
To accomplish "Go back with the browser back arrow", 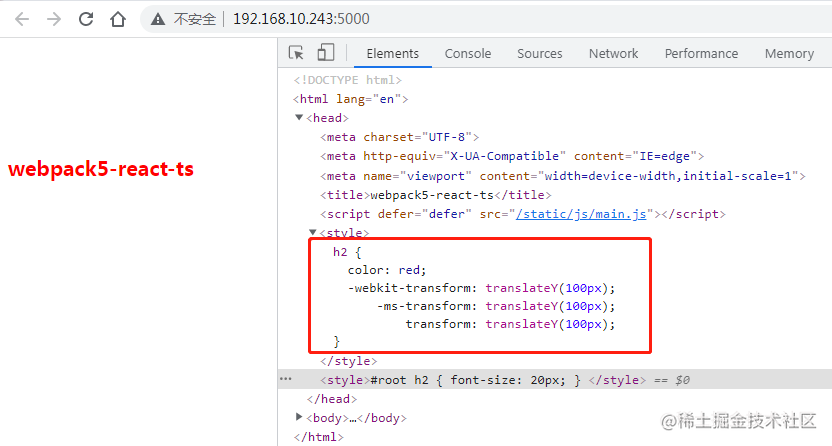I will (x=22, y=19).
